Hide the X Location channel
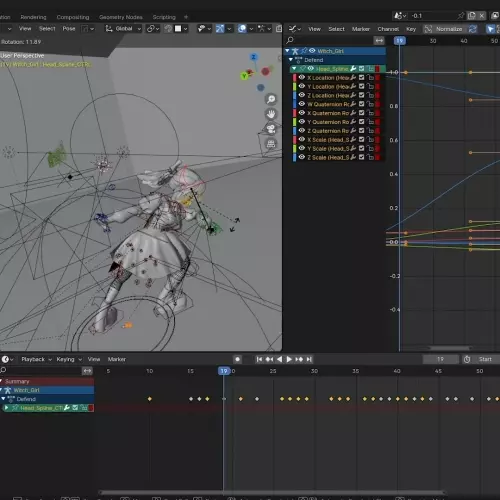The width and height of the screenshot is (500, 500). tap(302, 77)
